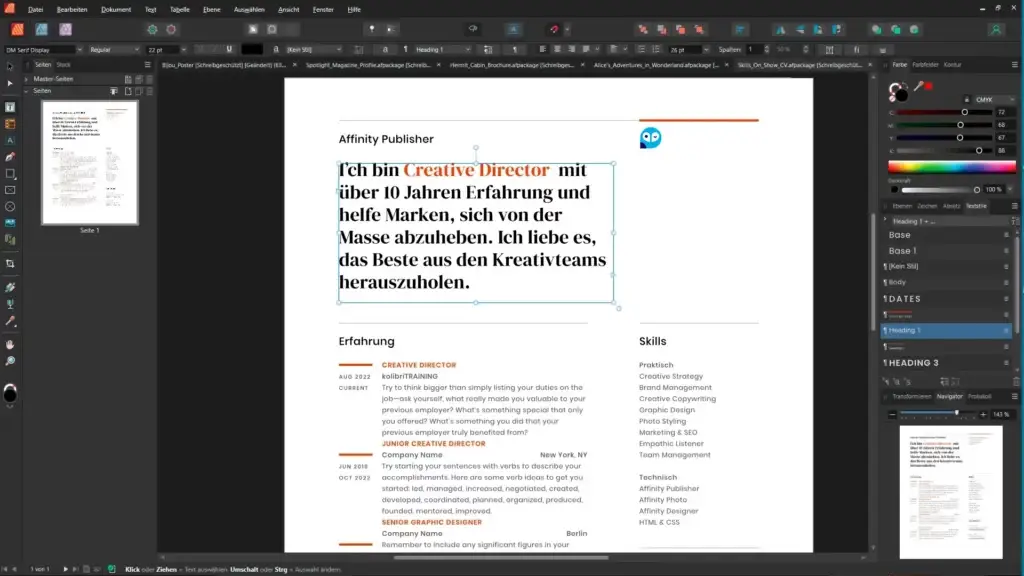Image resolution: width=1024 pixels, height=576 pixels.
Task: Adjust the Deckkraft opacity slider
Action: coord(941,189)
